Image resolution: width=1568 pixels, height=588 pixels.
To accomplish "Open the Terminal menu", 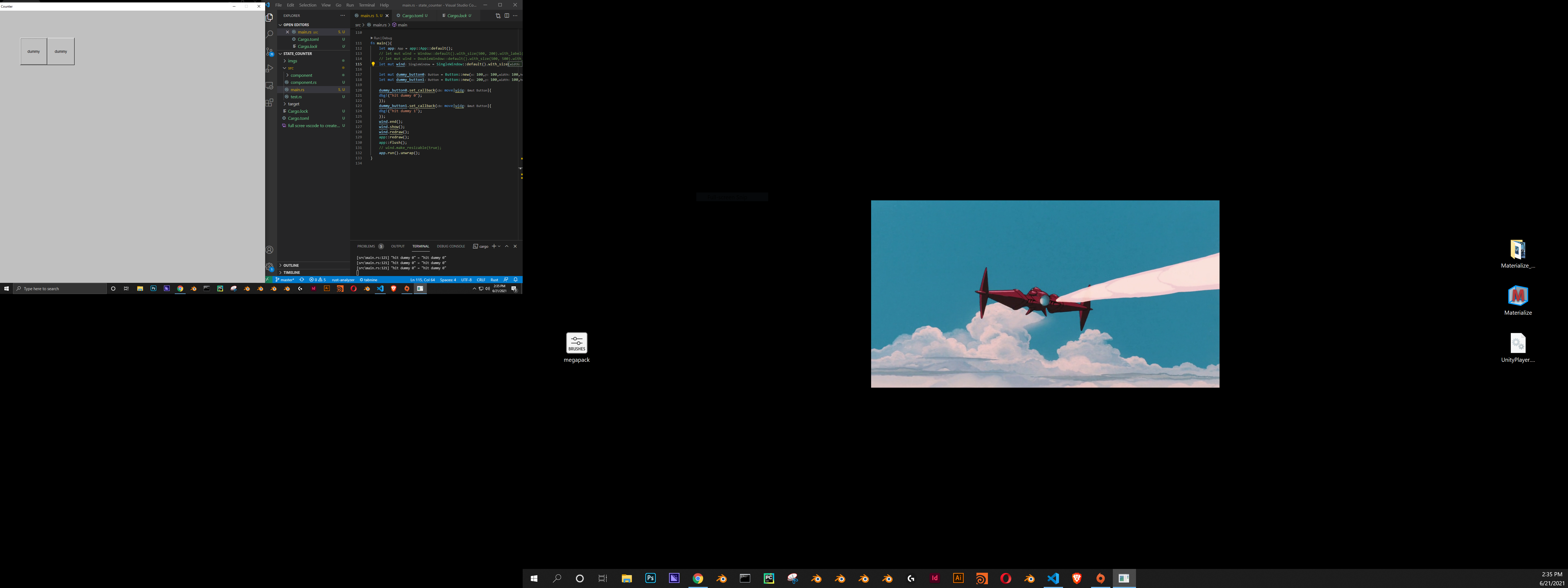I will point(366,5).
